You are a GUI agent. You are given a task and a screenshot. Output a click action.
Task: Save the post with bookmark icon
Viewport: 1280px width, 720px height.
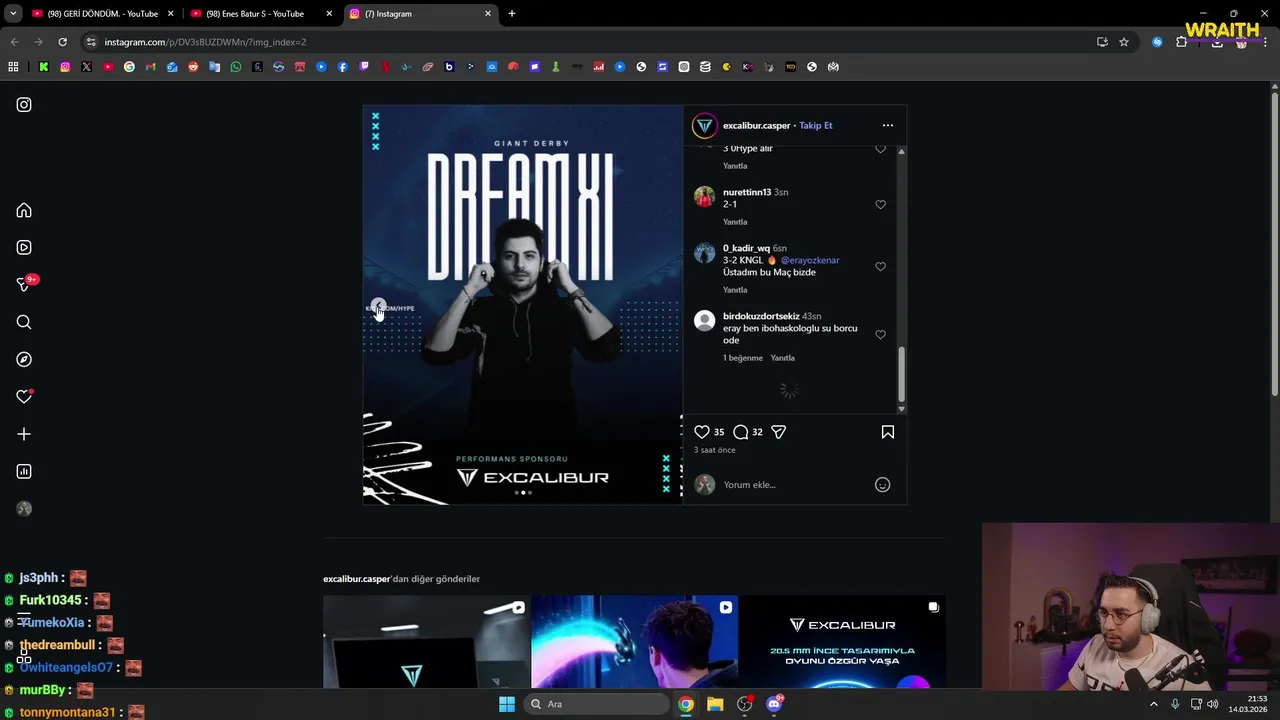pos(888,432)
